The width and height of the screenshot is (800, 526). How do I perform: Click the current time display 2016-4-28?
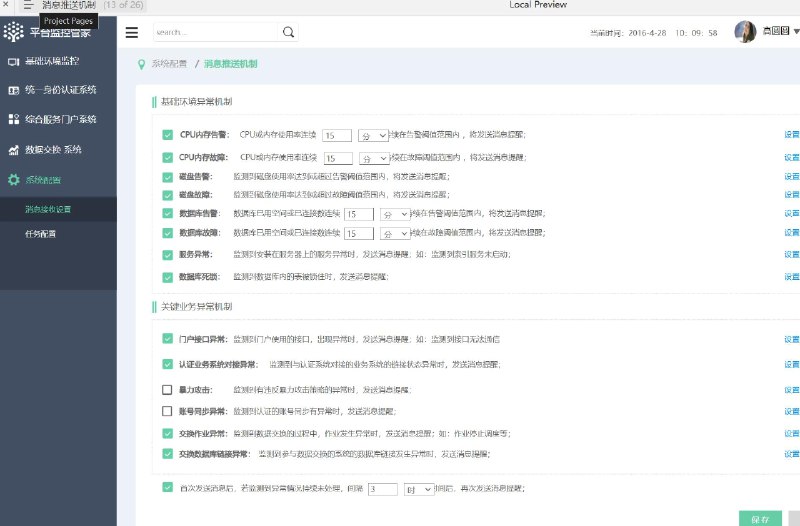pyautogui.click(x=654, y=33)
